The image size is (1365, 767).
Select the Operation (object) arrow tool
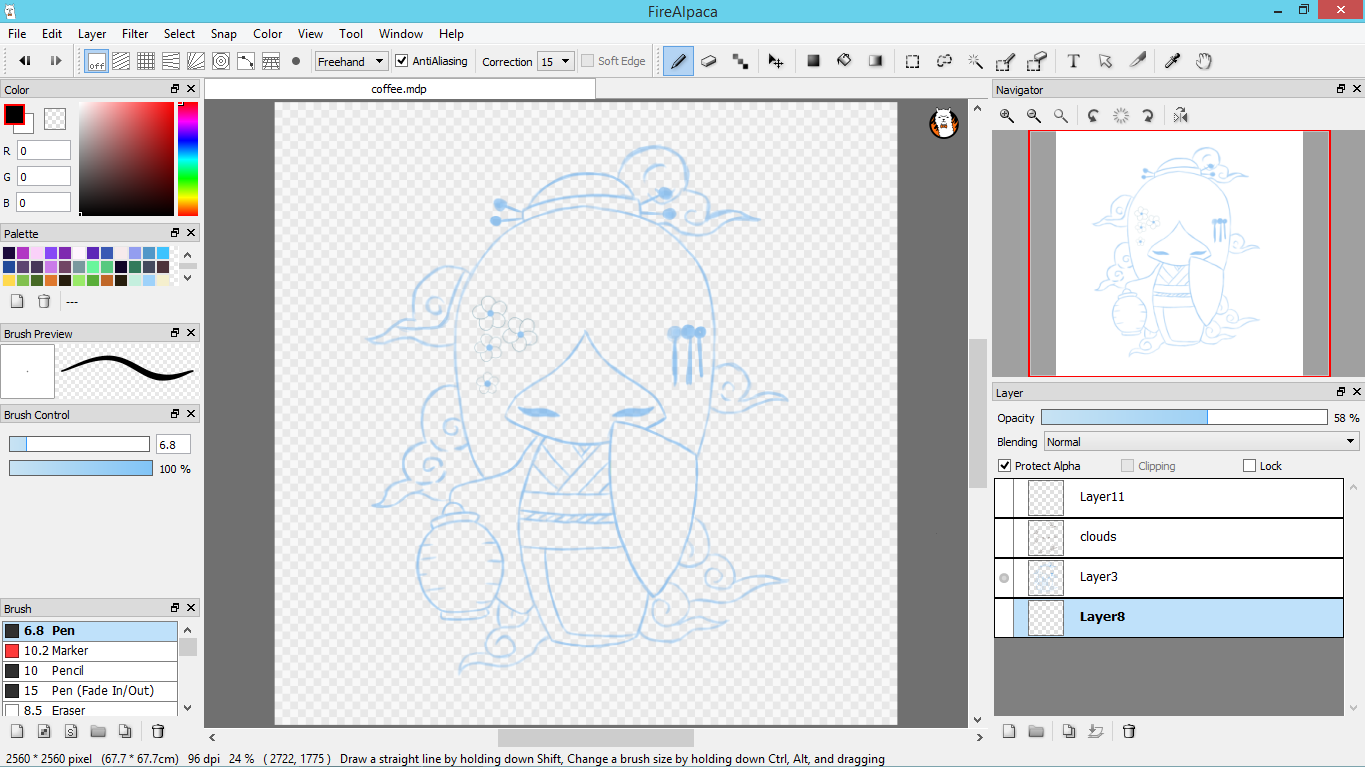click(x=1105, y=61)
